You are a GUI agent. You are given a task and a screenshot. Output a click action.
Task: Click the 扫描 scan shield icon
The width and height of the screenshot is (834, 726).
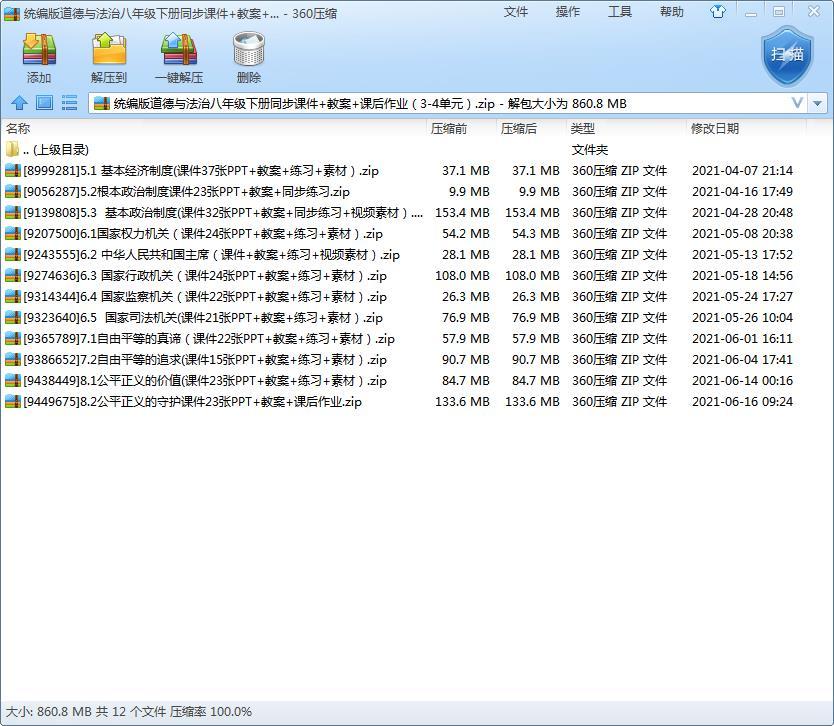[787, 56]
